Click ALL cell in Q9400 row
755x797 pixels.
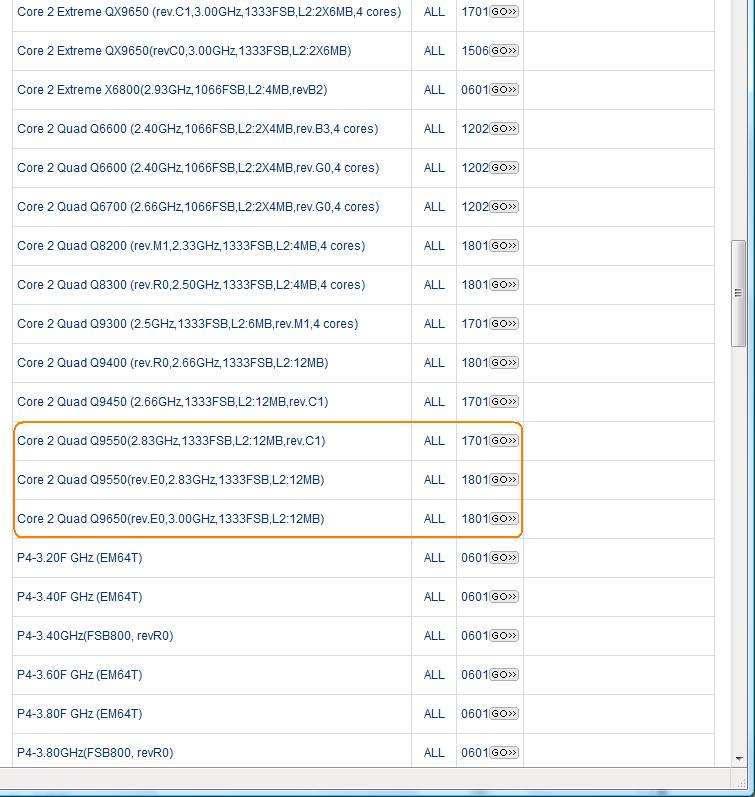[x=434, y=363]
